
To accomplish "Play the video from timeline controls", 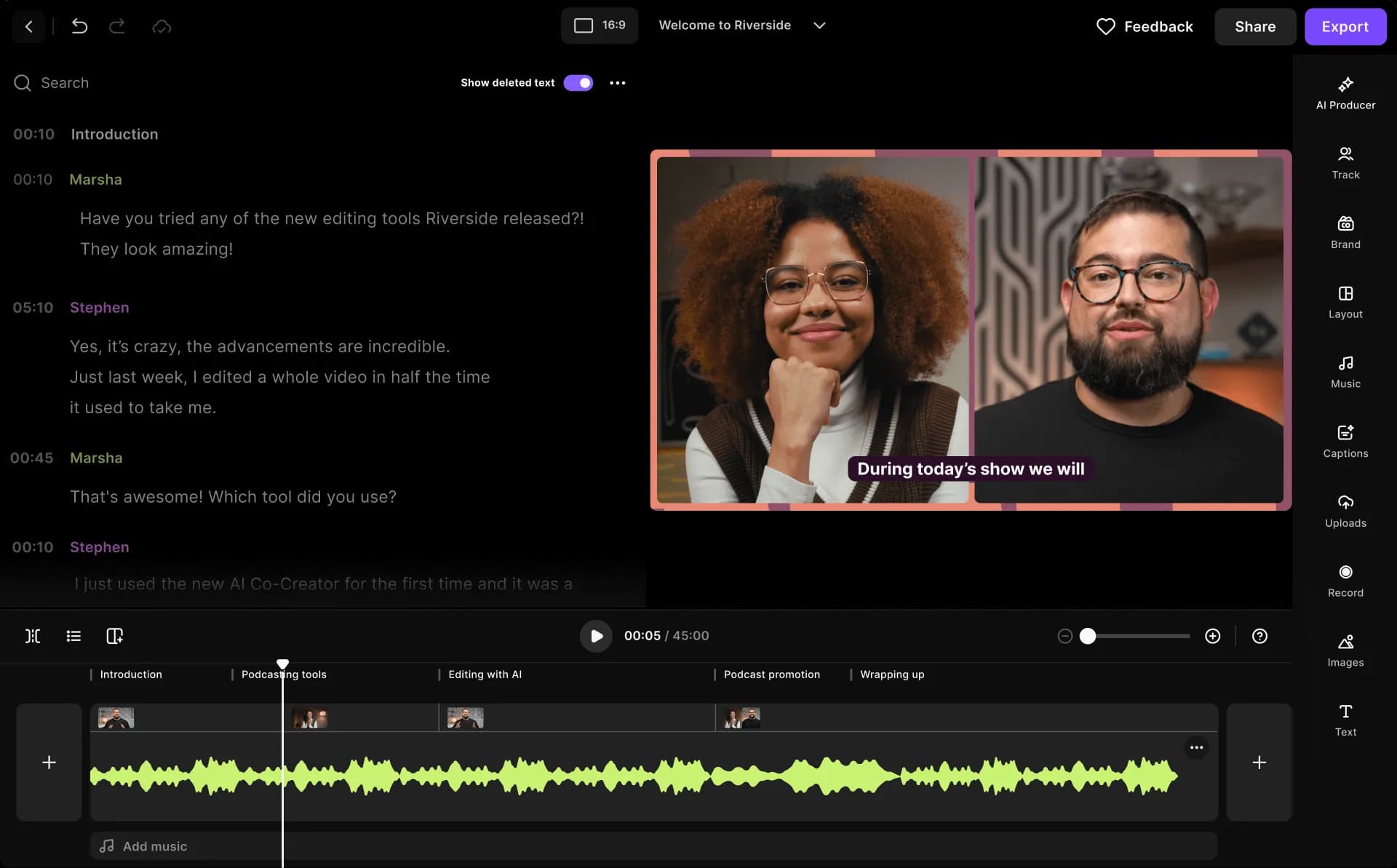I will pyautogui.click(x=596, y=636).
